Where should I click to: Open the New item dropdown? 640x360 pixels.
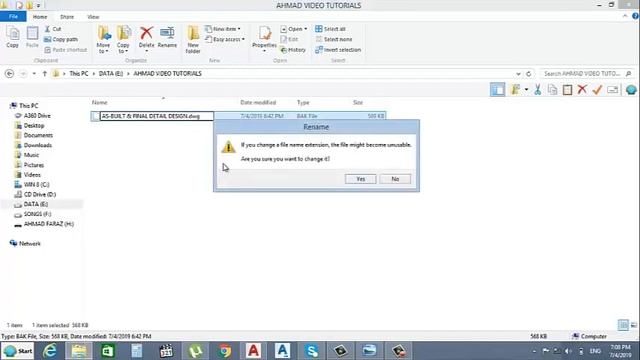222,29
